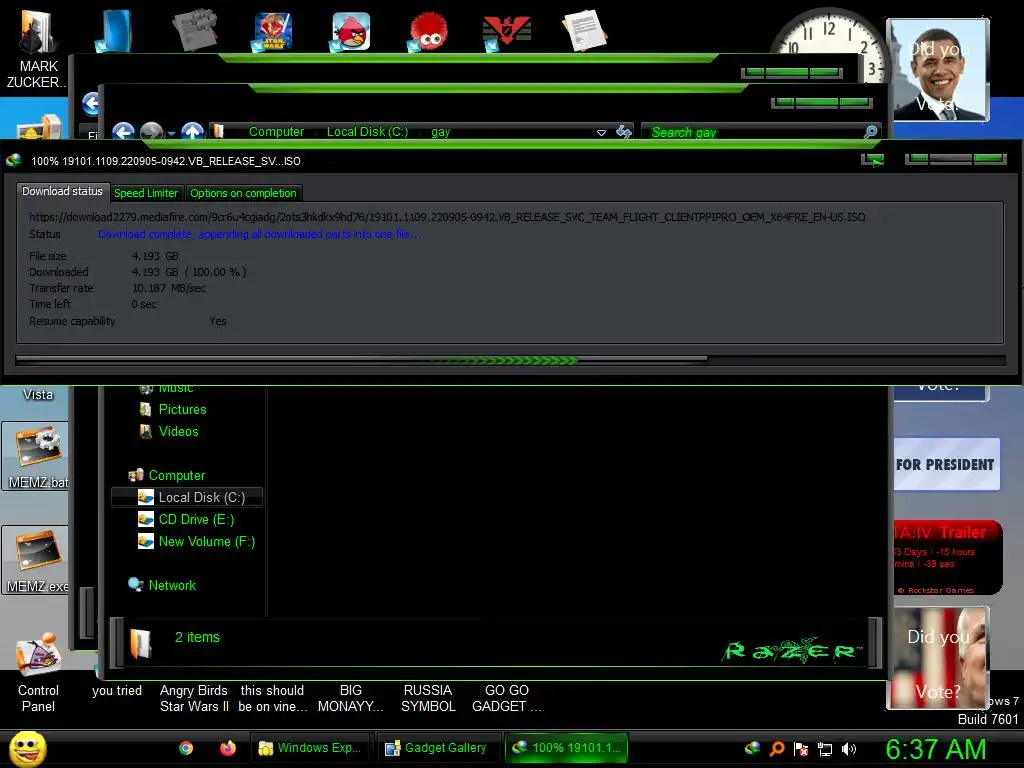1024x768 pixels.
Task: Refresh the Explorer address bar location
Action: click(x=624, y=132)
